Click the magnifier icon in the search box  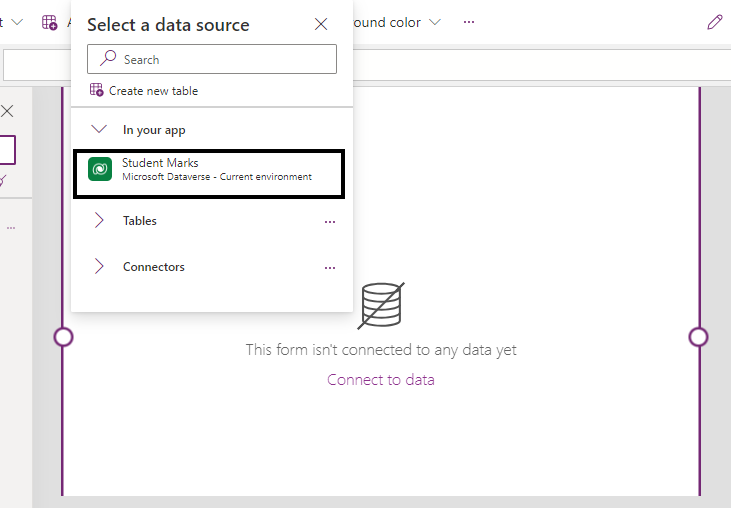coord(108,60)
